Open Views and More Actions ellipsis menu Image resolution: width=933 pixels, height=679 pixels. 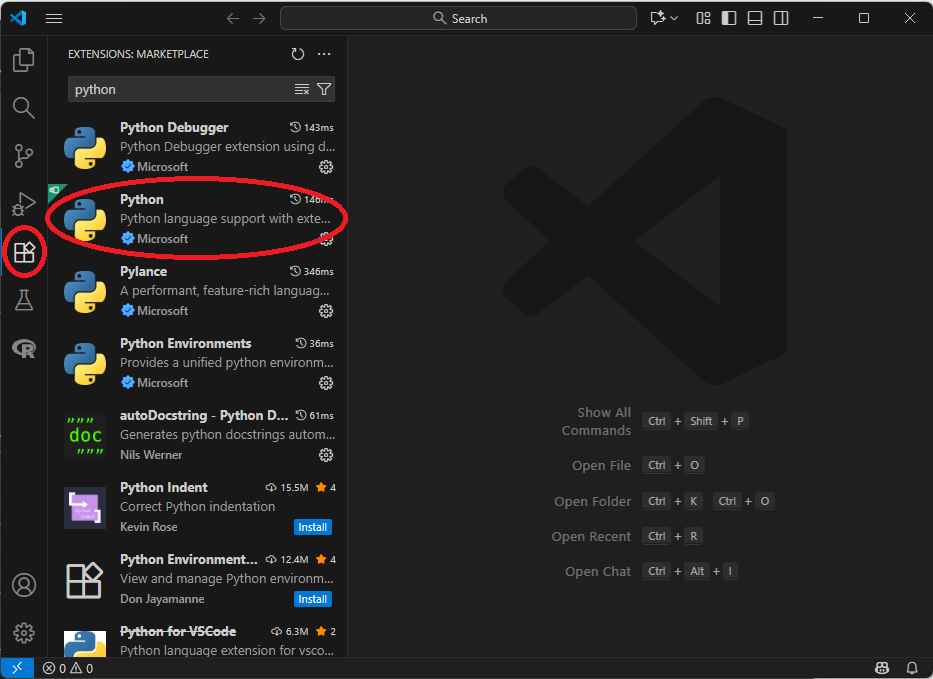coord(324,54)
